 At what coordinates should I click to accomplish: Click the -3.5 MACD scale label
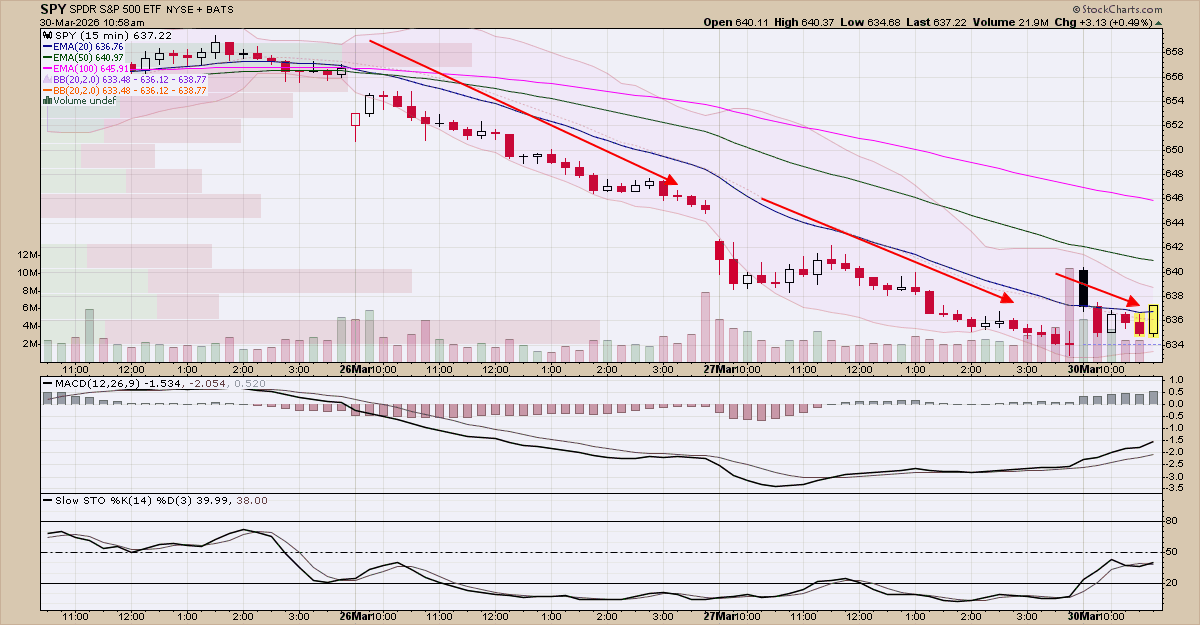coord(1173,488)
